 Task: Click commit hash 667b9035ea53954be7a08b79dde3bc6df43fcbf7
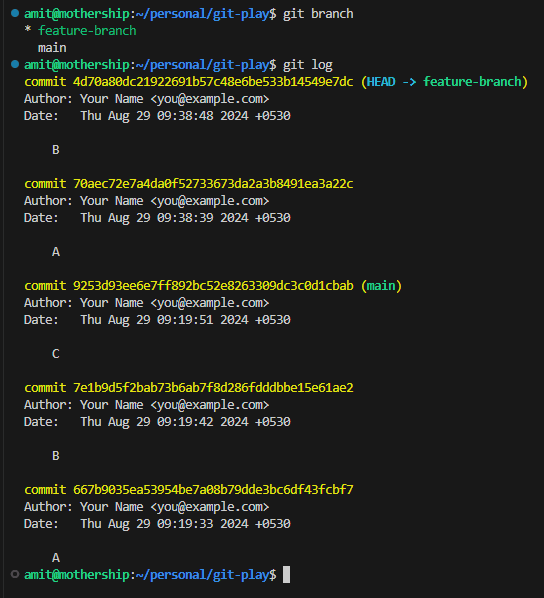(213, 490)
